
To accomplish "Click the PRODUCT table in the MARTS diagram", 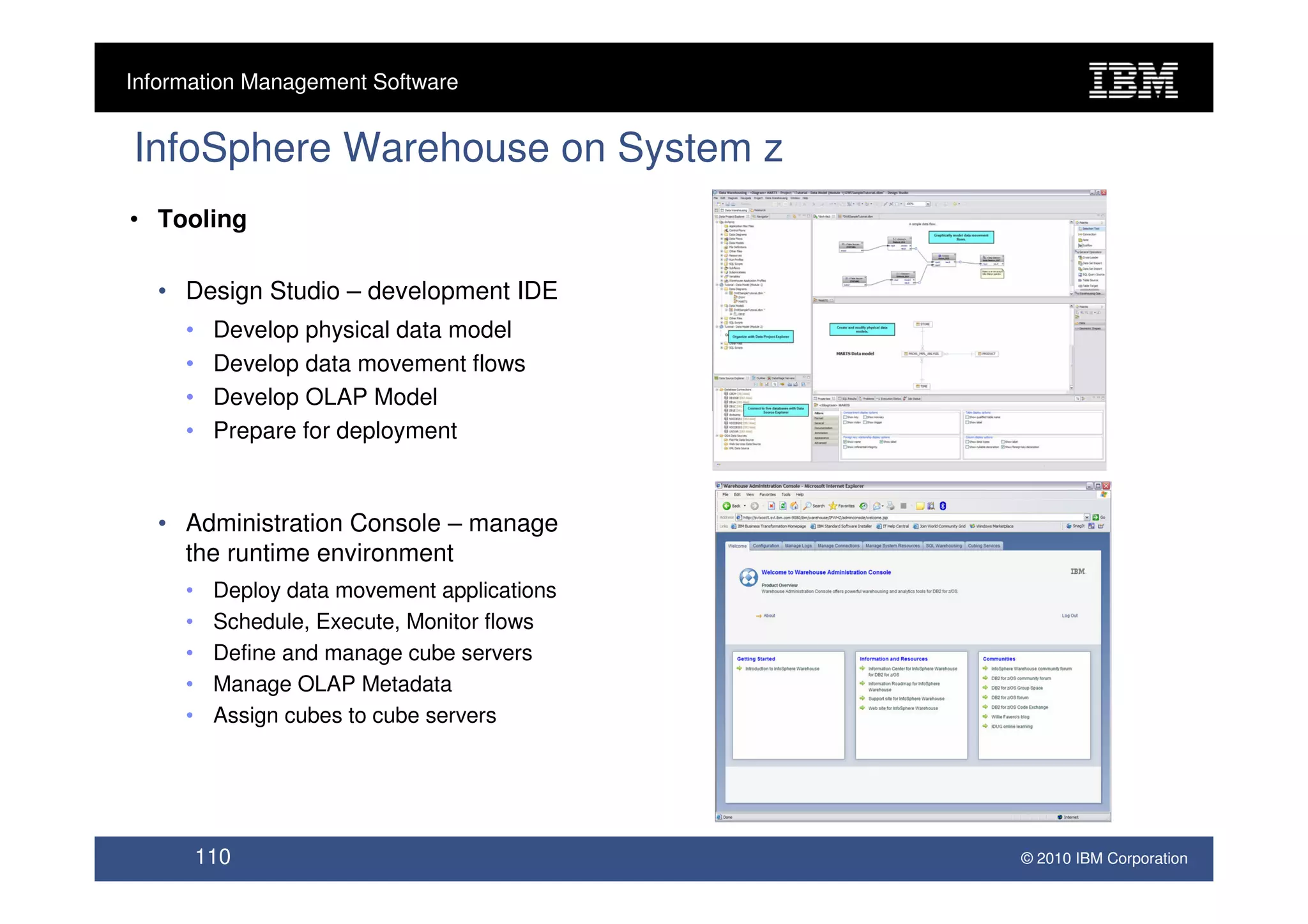I will tap(986, 354).
